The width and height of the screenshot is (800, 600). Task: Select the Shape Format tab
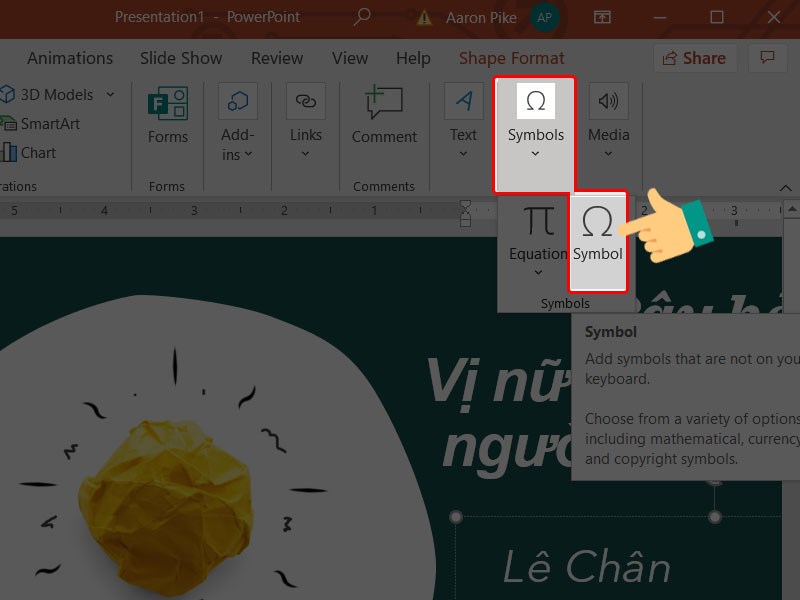coord(511,58)
